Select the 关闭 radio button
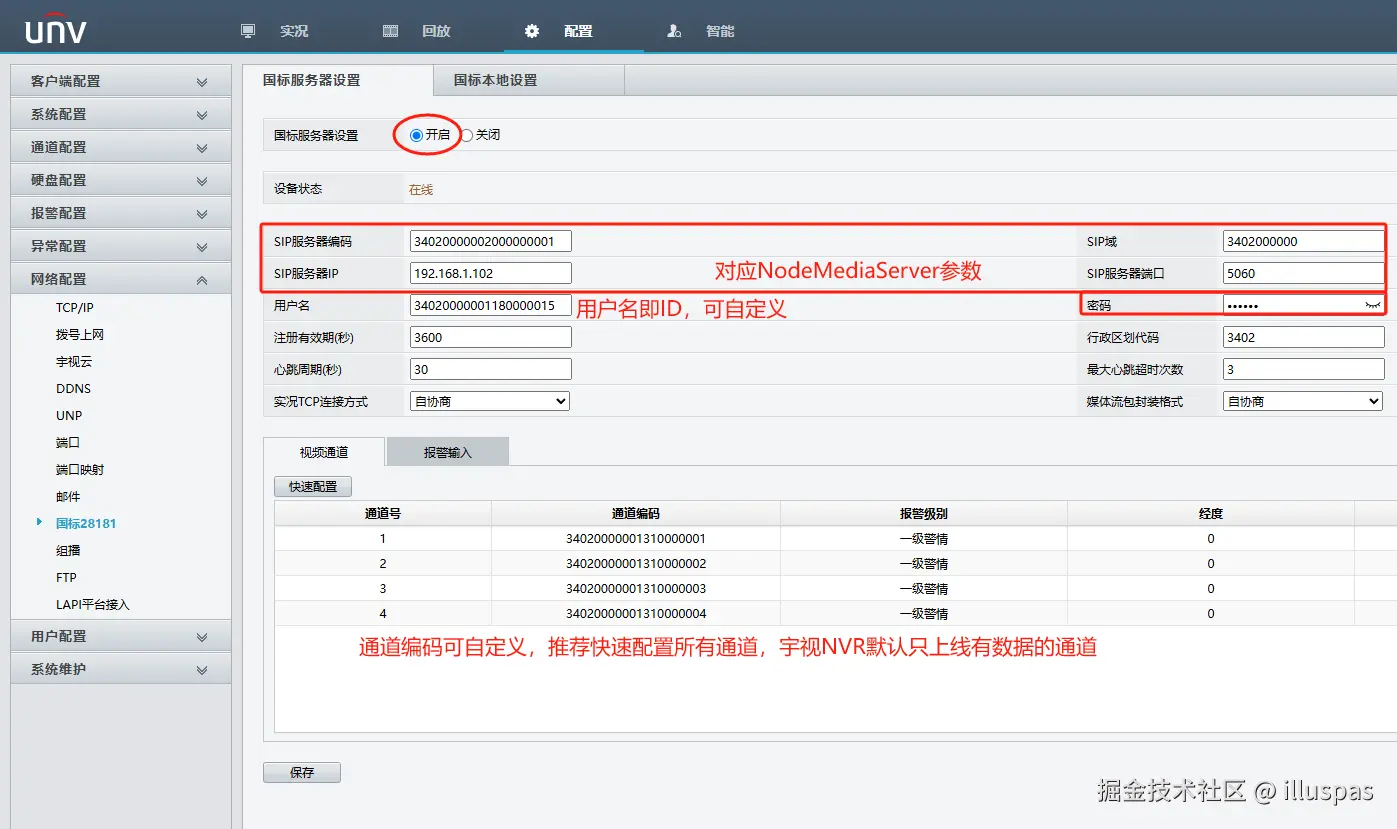The width and height of the screenshot is (1397, 829). pos(467,135)
